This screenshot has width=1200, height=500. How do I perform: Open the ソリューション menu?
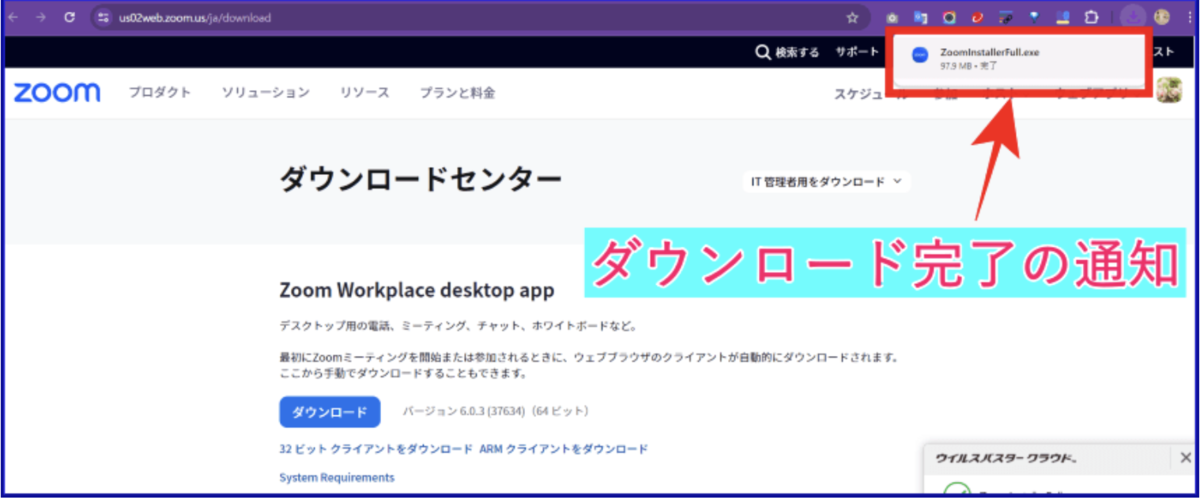click(x=265, y=93)
